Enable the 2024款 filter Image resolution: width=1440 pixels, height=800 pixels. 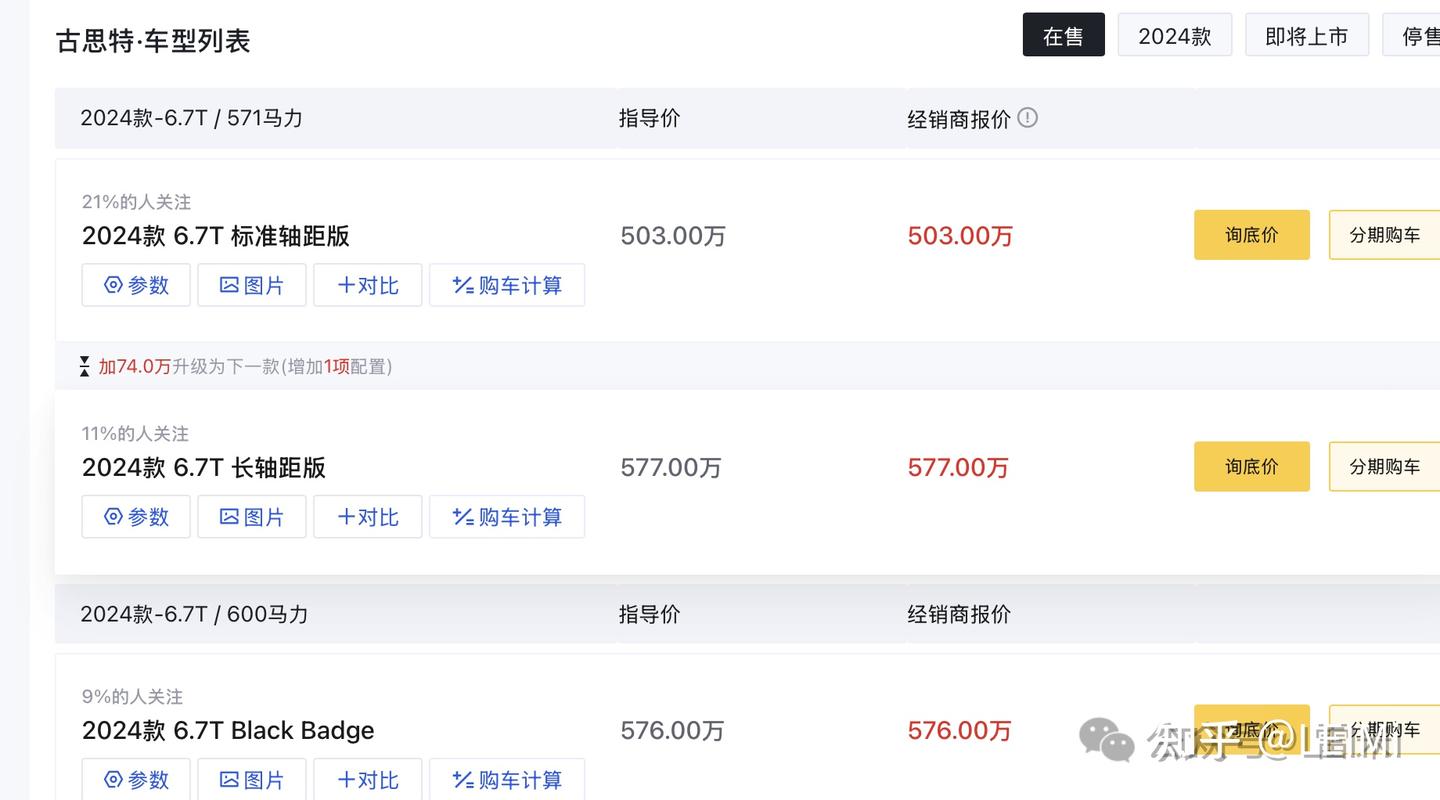(x=1175, y=34)
